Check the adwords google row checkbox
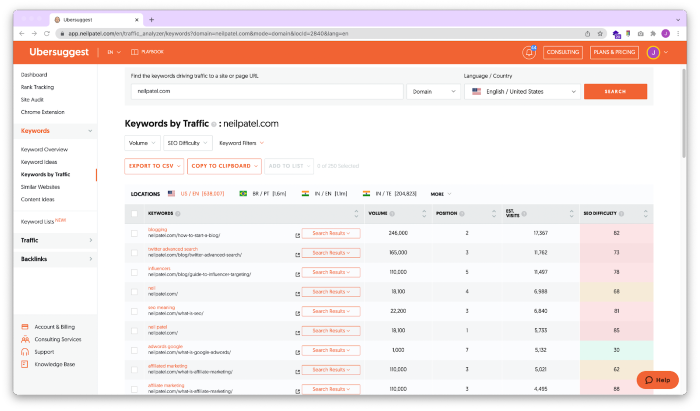Screen dimensions: 700x411 (x=134, y=350)
